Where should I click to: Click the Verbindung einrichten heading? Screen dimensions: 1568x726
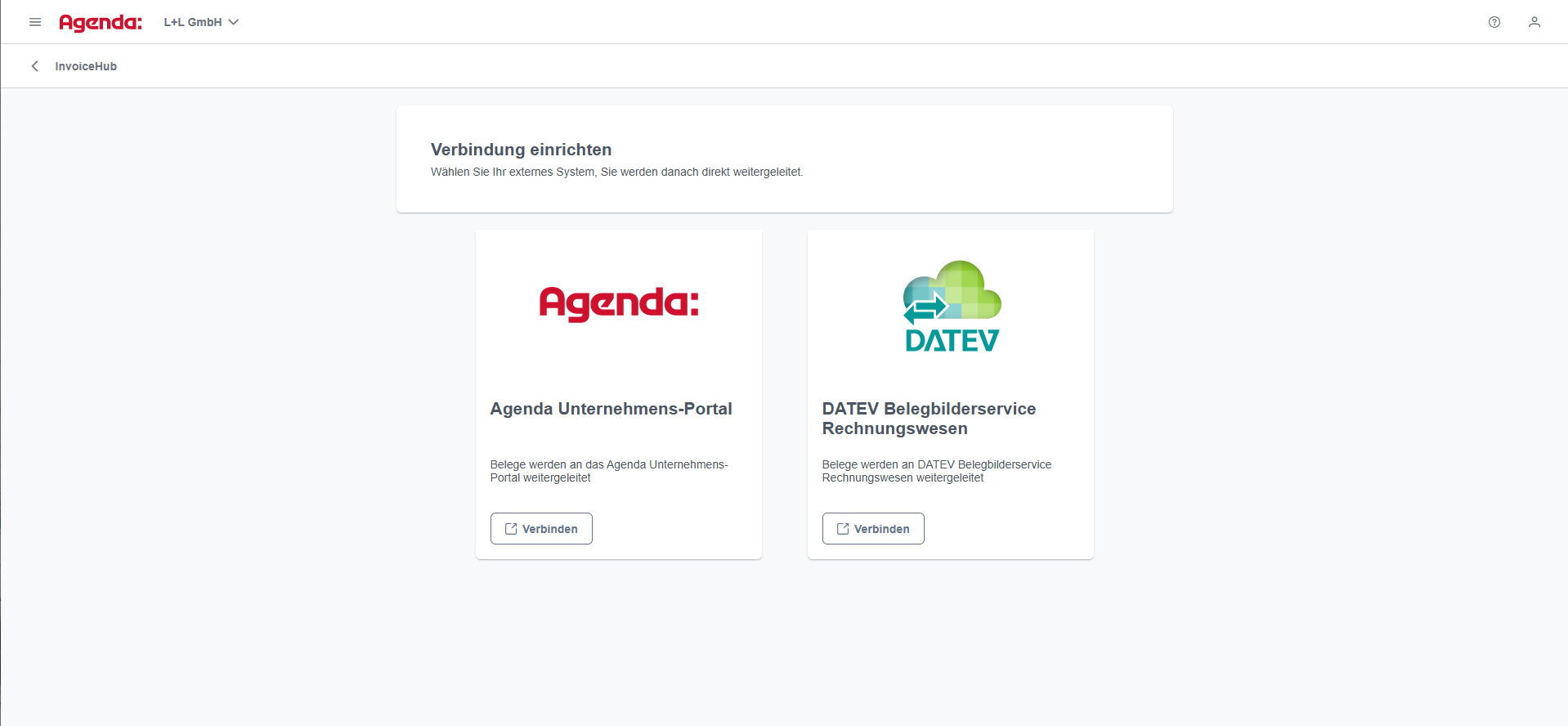(521, 150)
